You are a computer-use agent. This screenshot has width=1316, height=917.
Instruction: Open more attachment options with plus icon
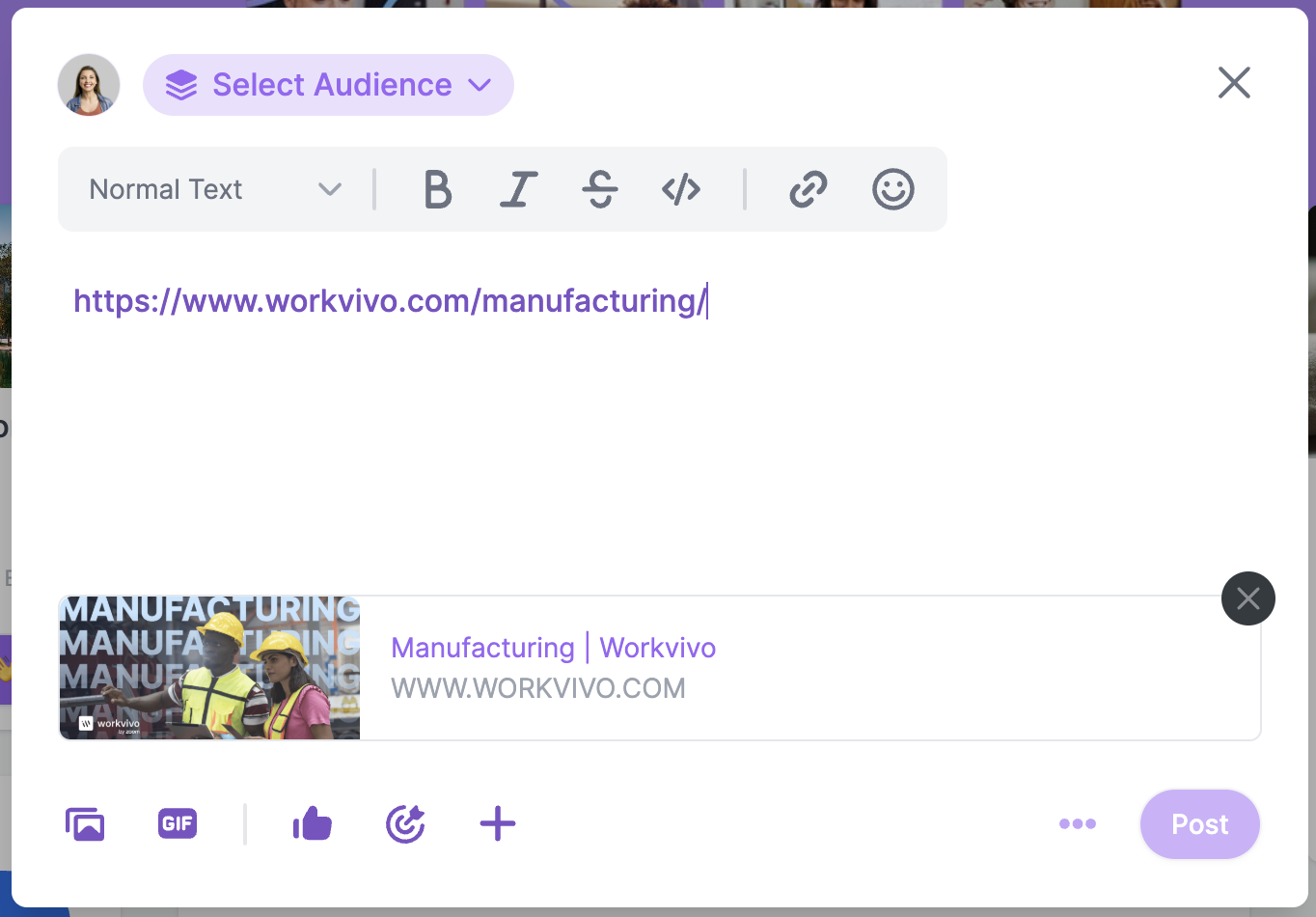(498, 824)
